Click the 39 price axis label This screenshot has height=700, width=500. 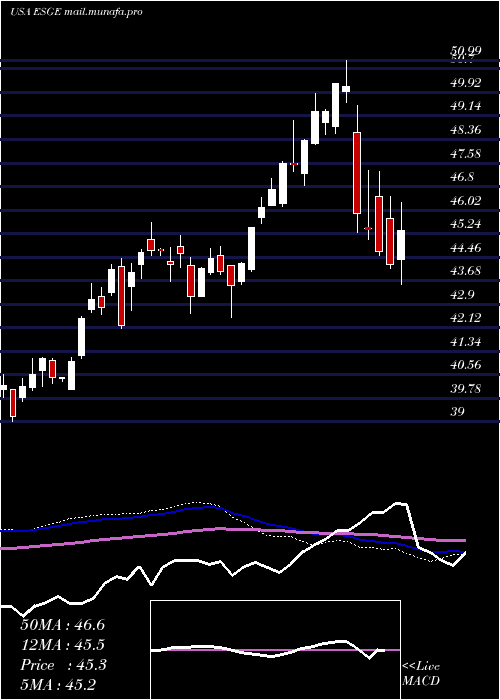coord(458,411)
